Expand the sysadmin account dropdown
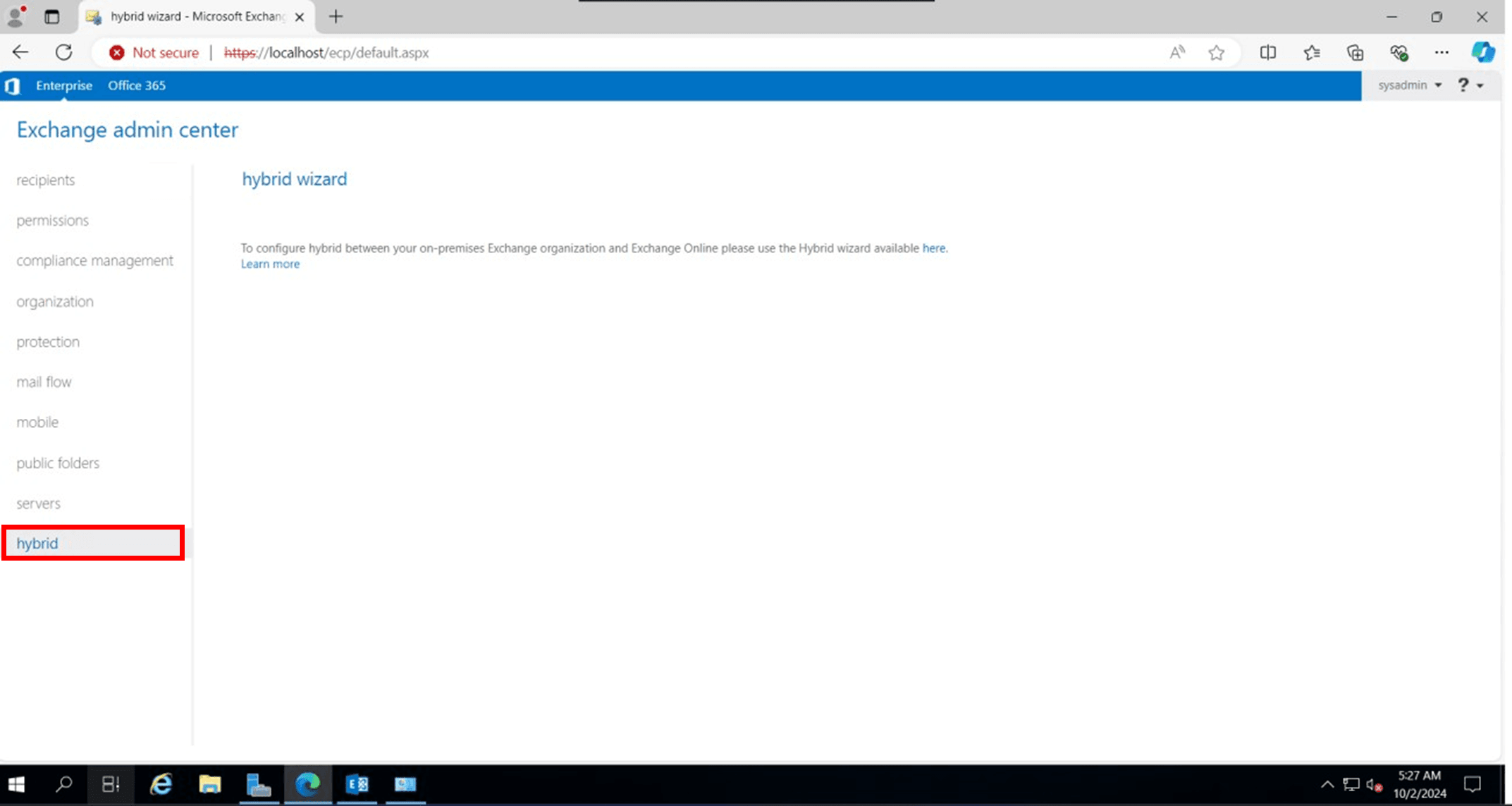The width and height of the screenshot is (1512, 806). (x=1409, y=85)
